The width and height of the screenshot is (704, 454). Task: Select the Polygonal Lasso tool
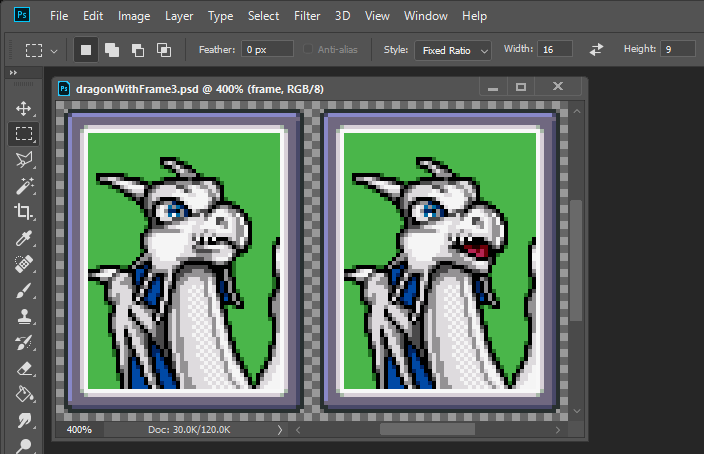(x=24, y=160)
